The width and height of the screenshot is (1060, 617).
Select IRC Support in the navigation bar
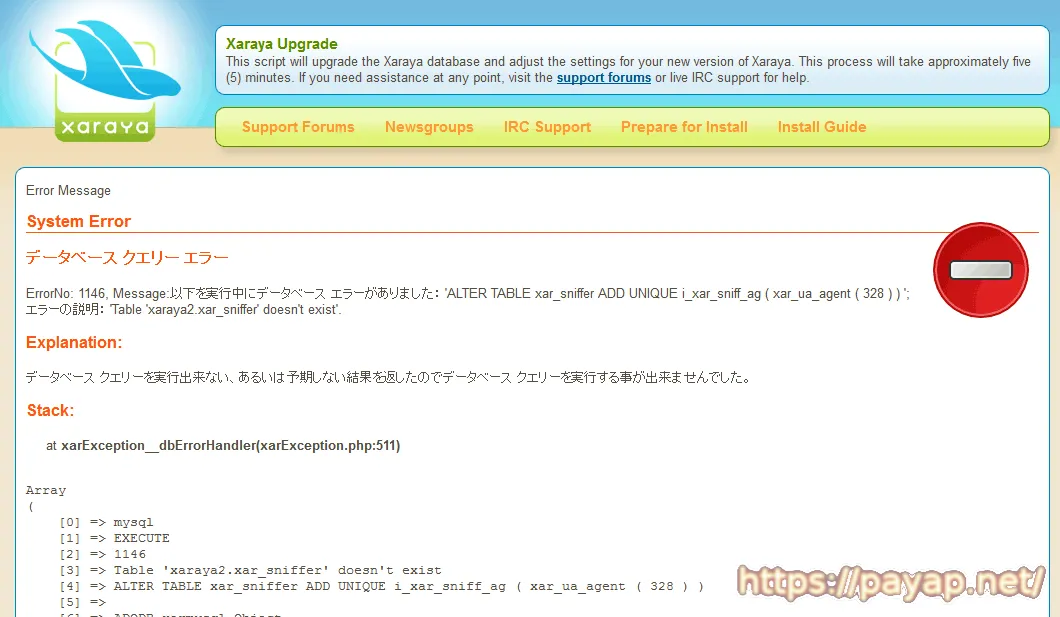[x=547, y=127]
